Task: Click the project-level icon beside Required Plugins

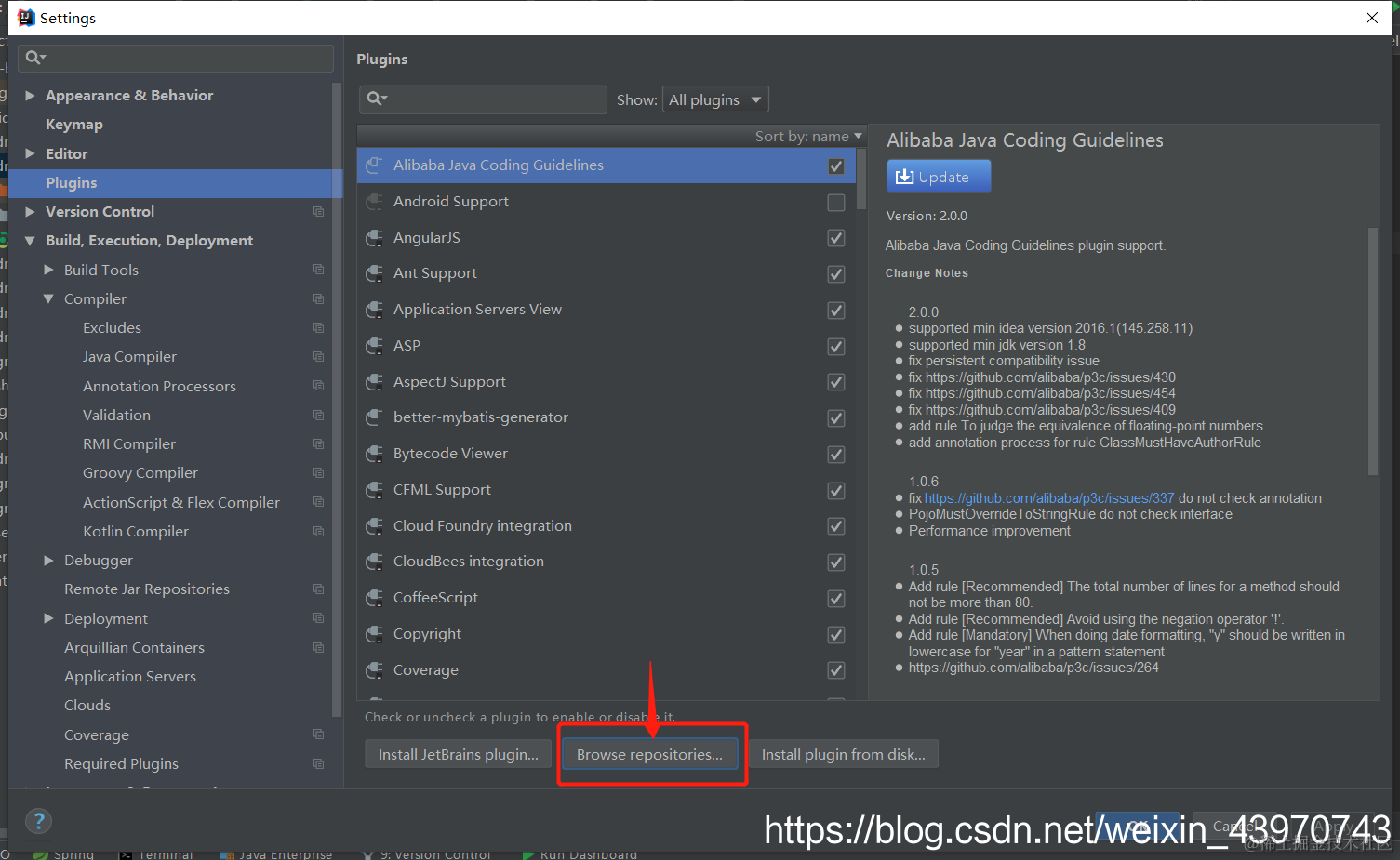Action: coord(318,764)
